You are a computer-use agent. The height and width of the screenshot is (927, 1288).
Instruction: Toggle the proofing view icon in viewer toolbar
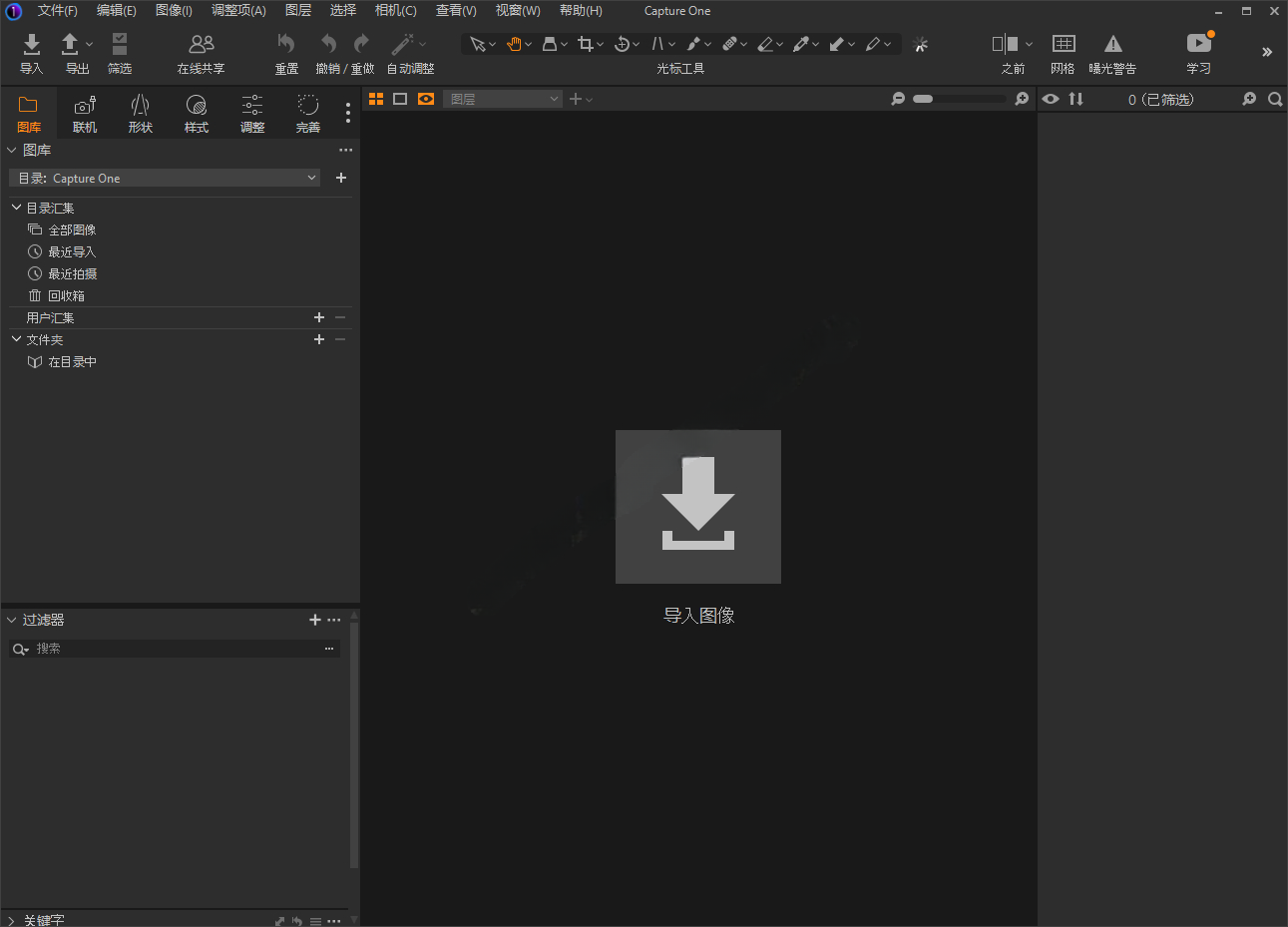(x=425, y=99)
